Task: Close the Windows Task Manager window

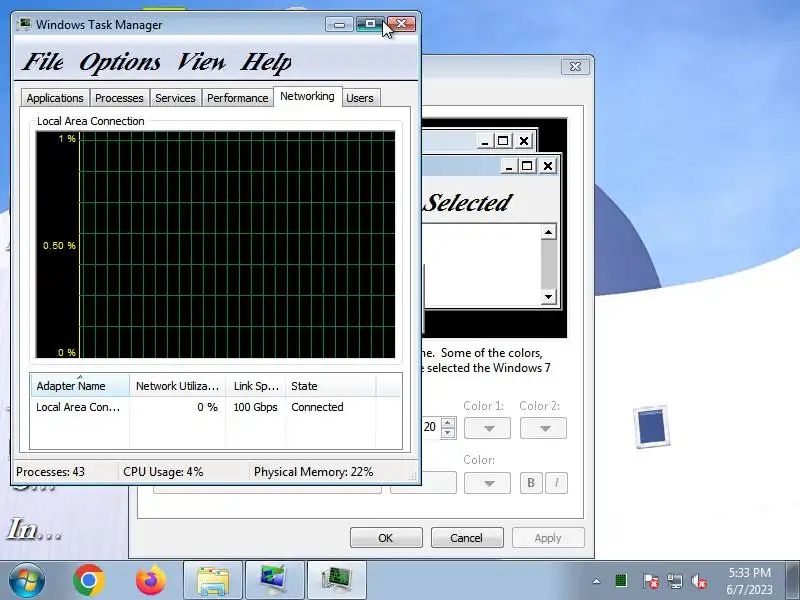Action: tap(402, 24)
